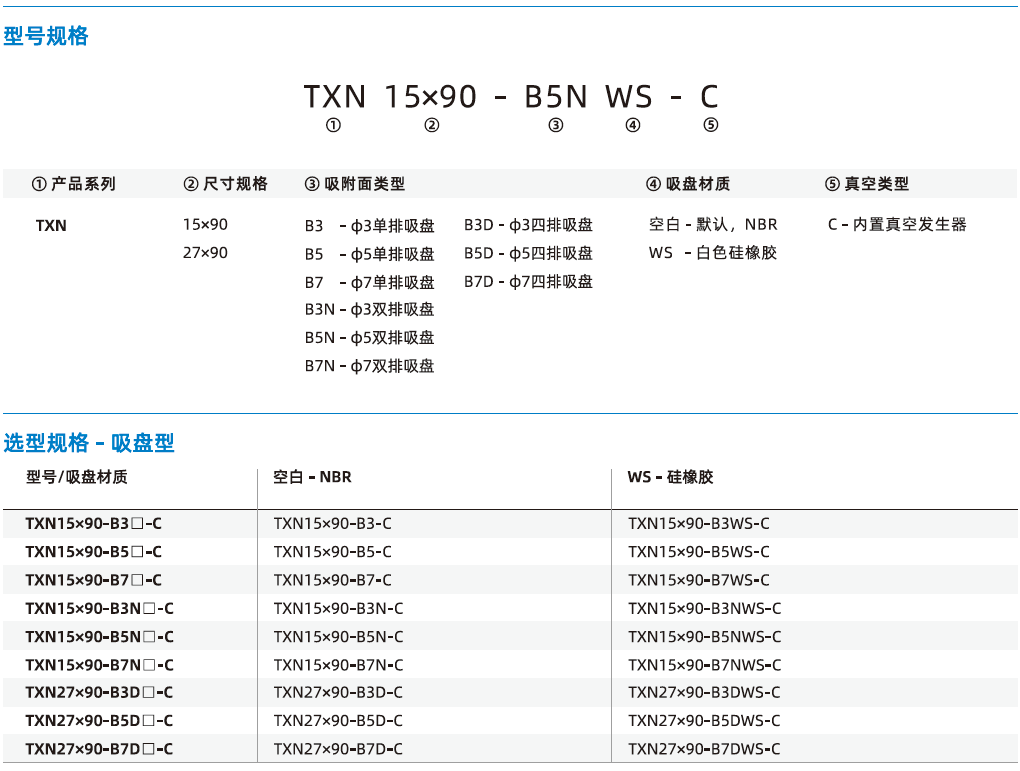Click the entry B7 - φ7单排吸盘

[x=369, y=282]
